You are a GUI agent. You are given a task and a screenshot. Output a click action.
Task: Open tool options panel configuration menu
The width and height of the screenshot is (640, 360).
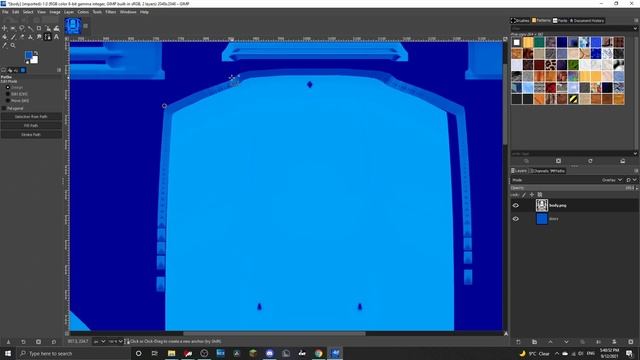tap(59, 70)
